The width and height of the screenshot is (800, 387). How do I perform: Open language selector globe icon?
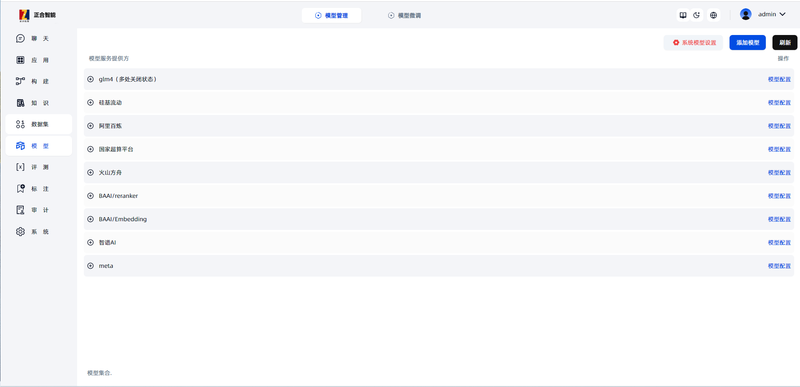[713, 15]
